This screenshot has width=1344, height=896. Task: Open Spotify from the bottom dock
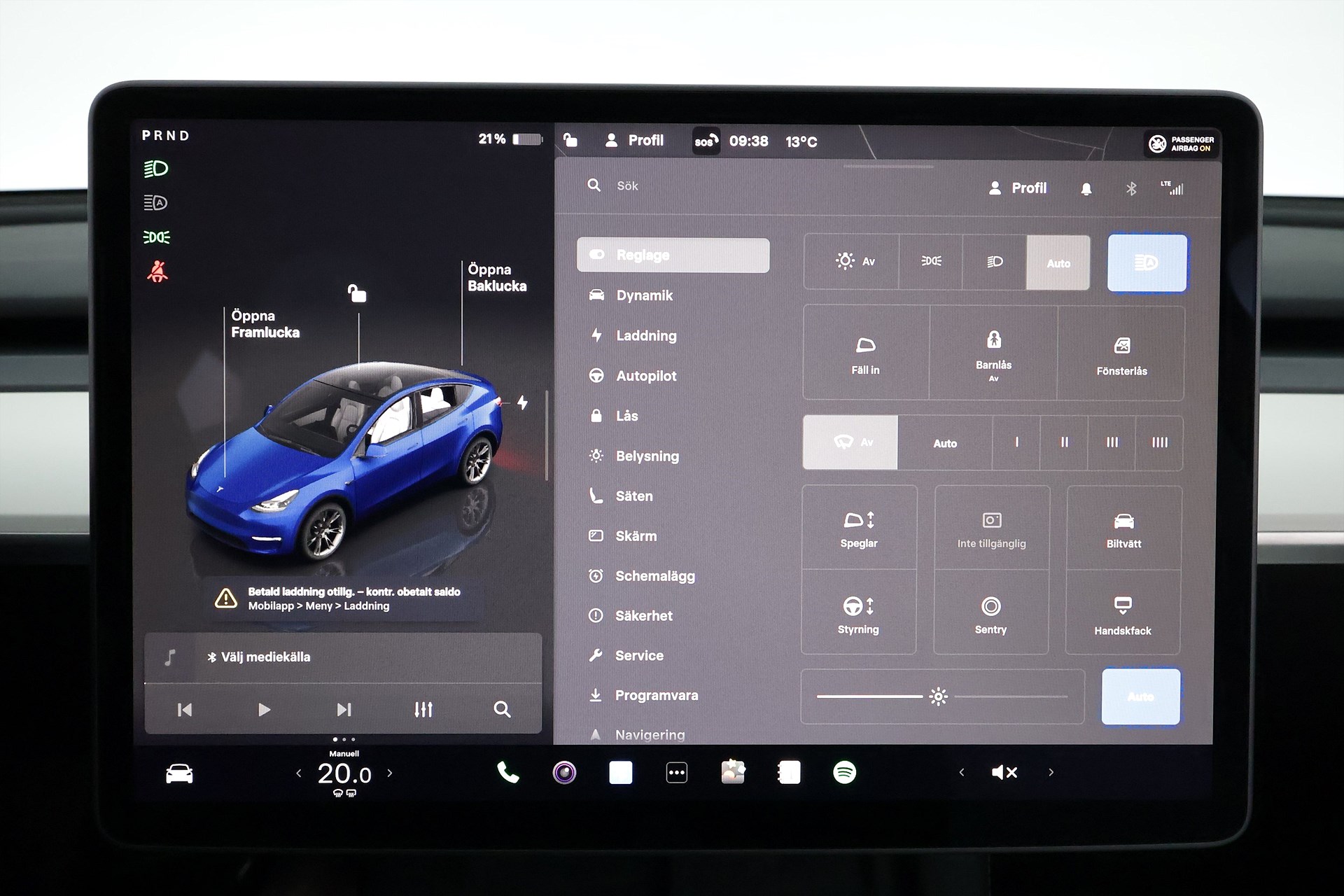pos(844,772)
